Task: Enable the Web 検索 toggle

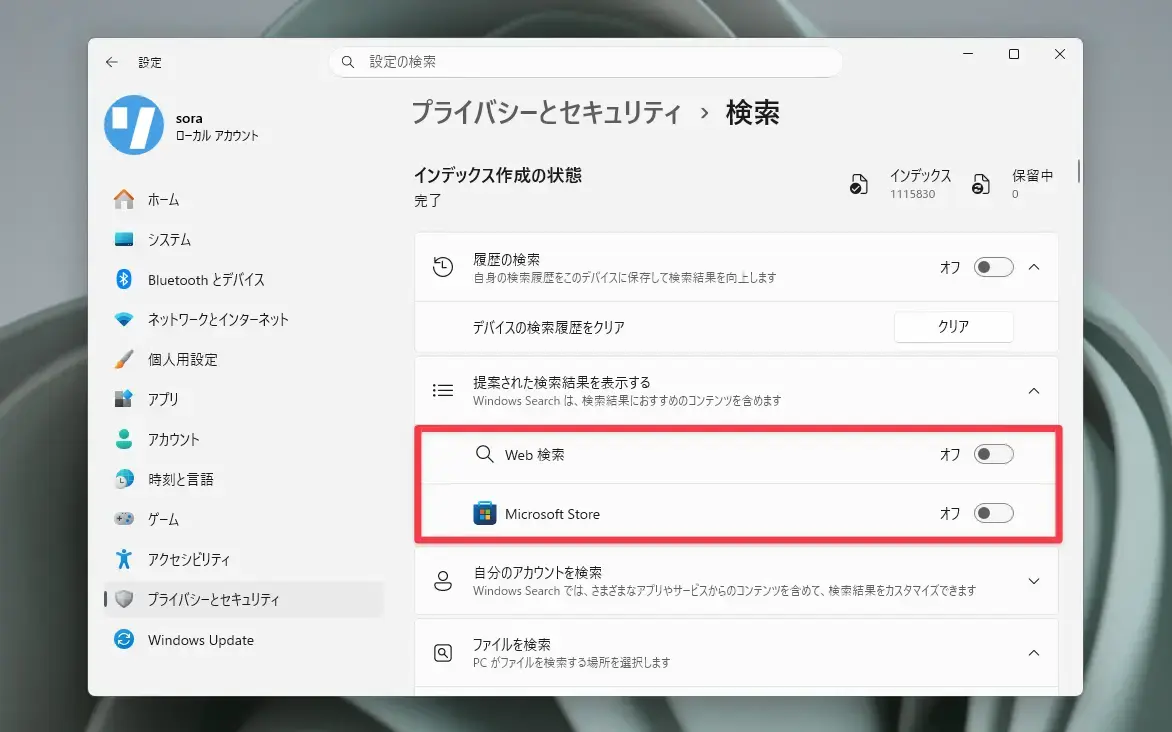Action: pos(993,454)
